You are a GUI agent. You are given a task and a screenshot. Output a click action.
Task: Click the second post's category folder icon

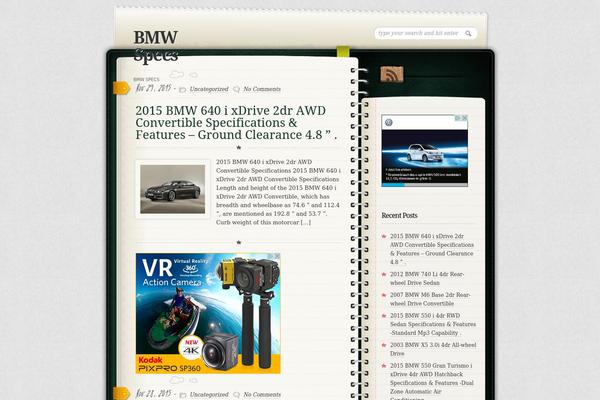pos(183,395)
